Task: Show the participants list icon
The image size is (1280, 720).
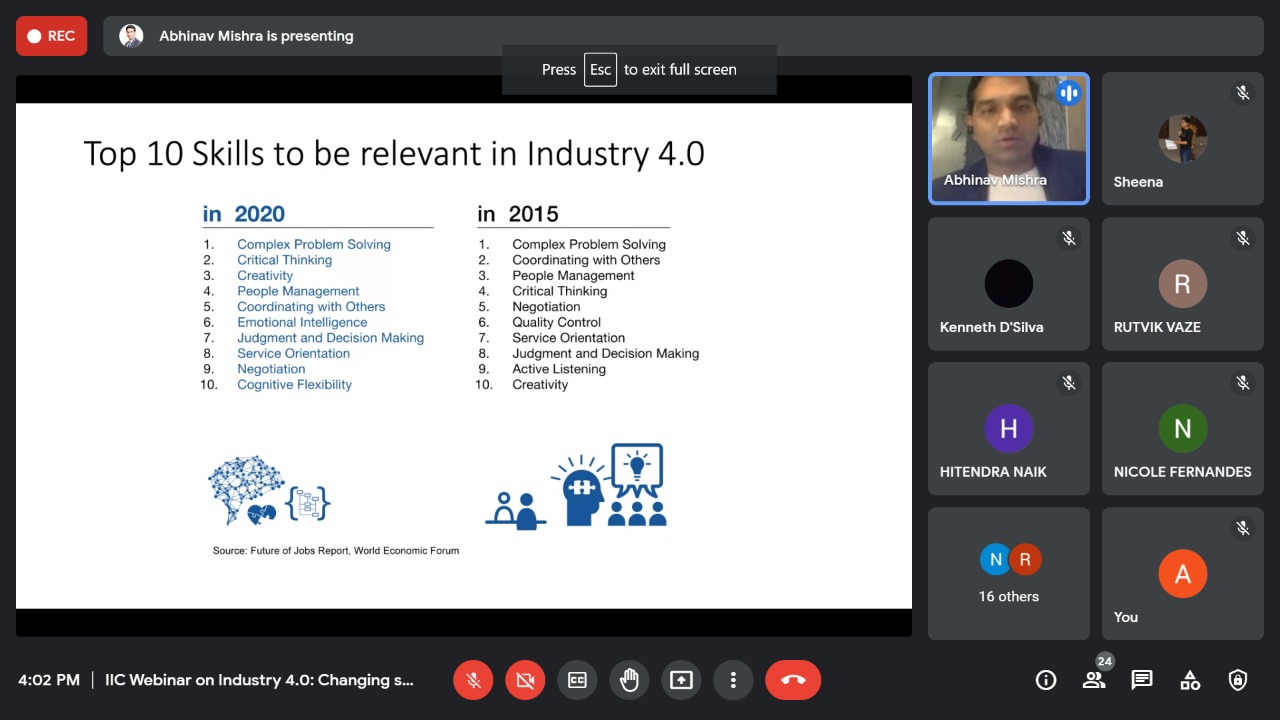Action: [x=1094, y=680]
